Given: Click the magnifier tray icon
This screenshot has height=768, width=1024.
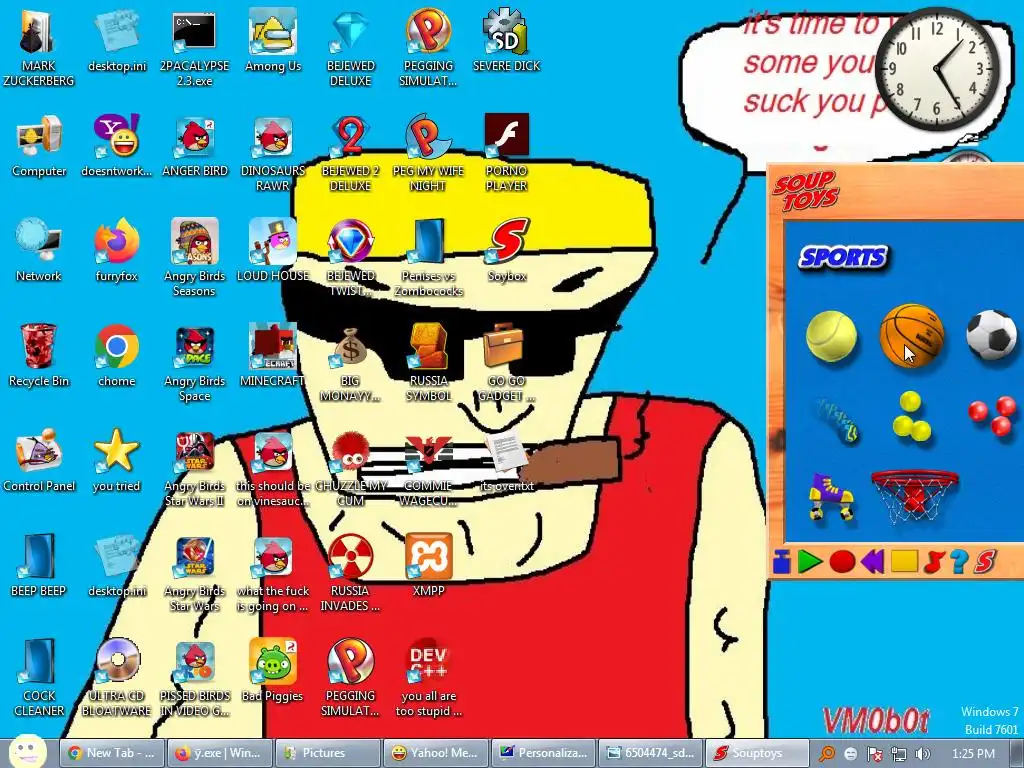Looking at the screenshot, I should pos(827,754).
